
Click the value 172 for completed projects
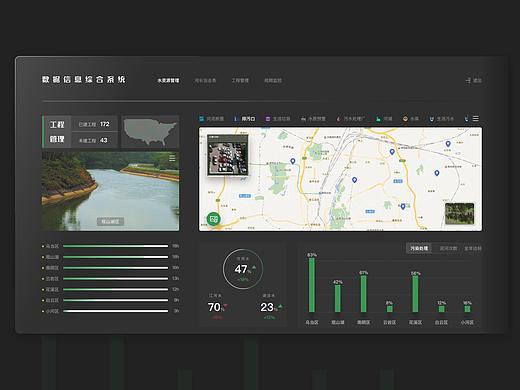(105, 124)
